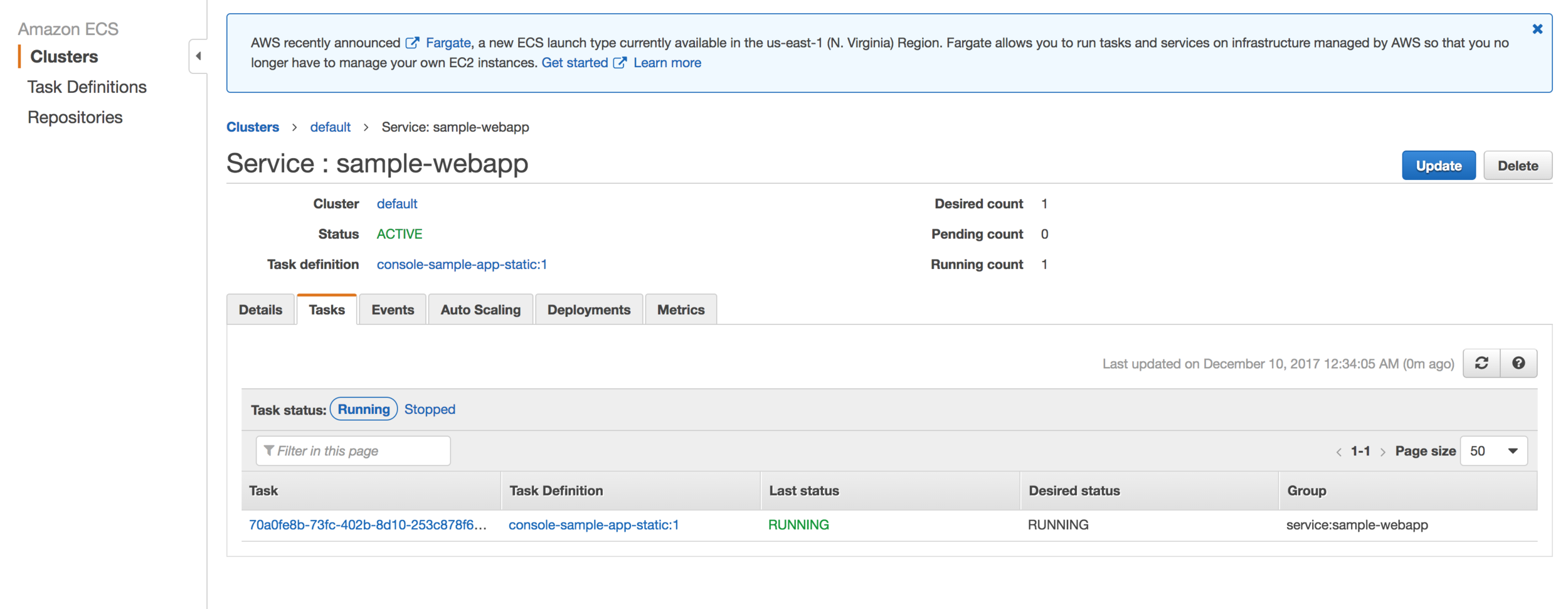The image size is (1568, 609).
Task: Click the Delete service button
Action: [x=1518, y=166]
